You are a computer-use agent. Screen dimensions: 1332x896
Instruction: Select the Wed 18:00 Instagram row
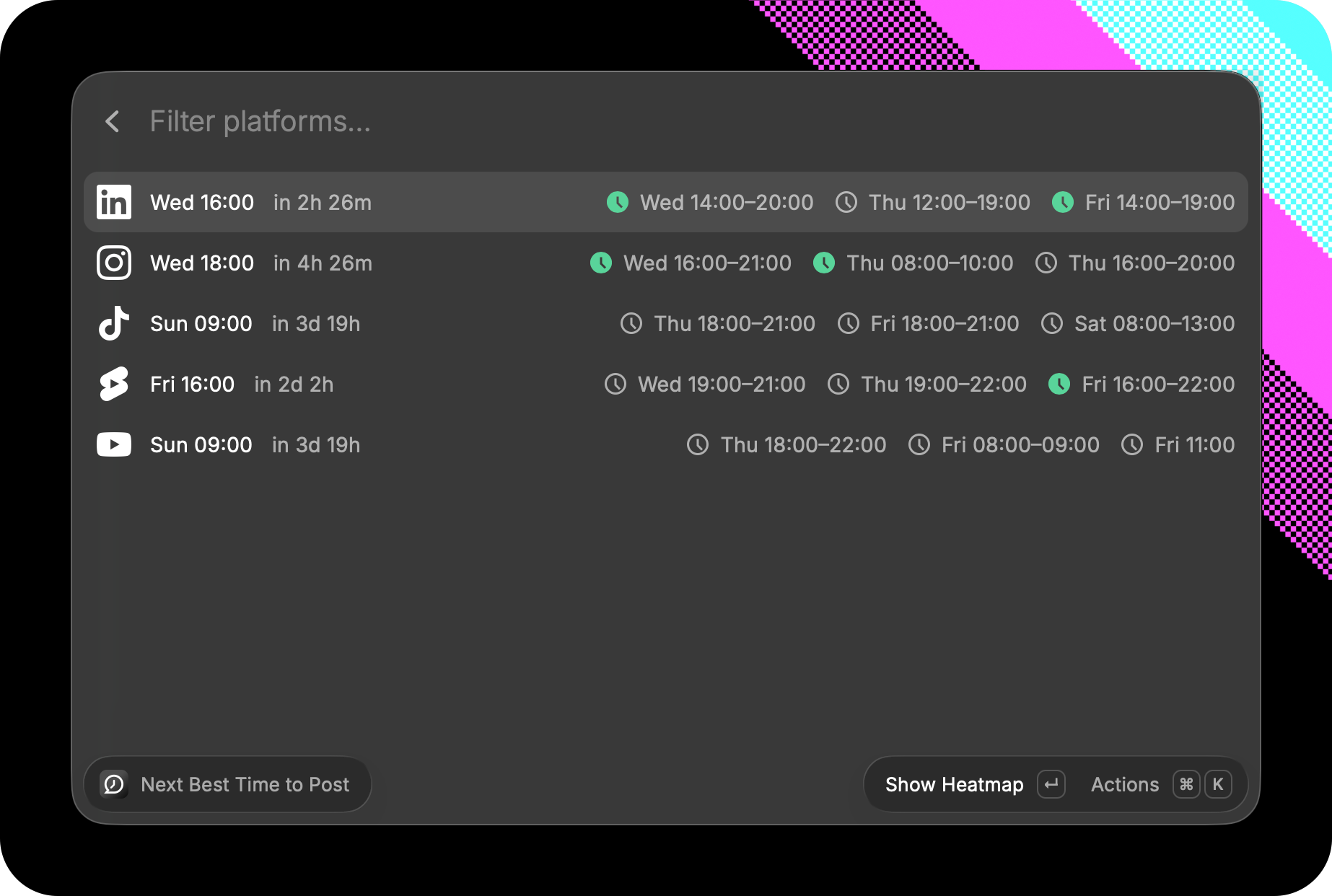[x=666, y=263]
